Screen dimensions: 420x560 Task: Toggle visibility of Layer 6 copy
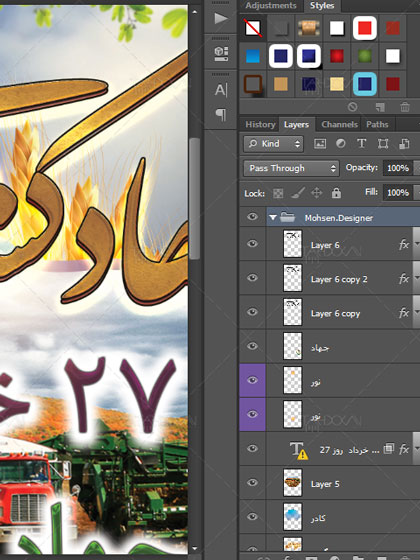(252, 312)
